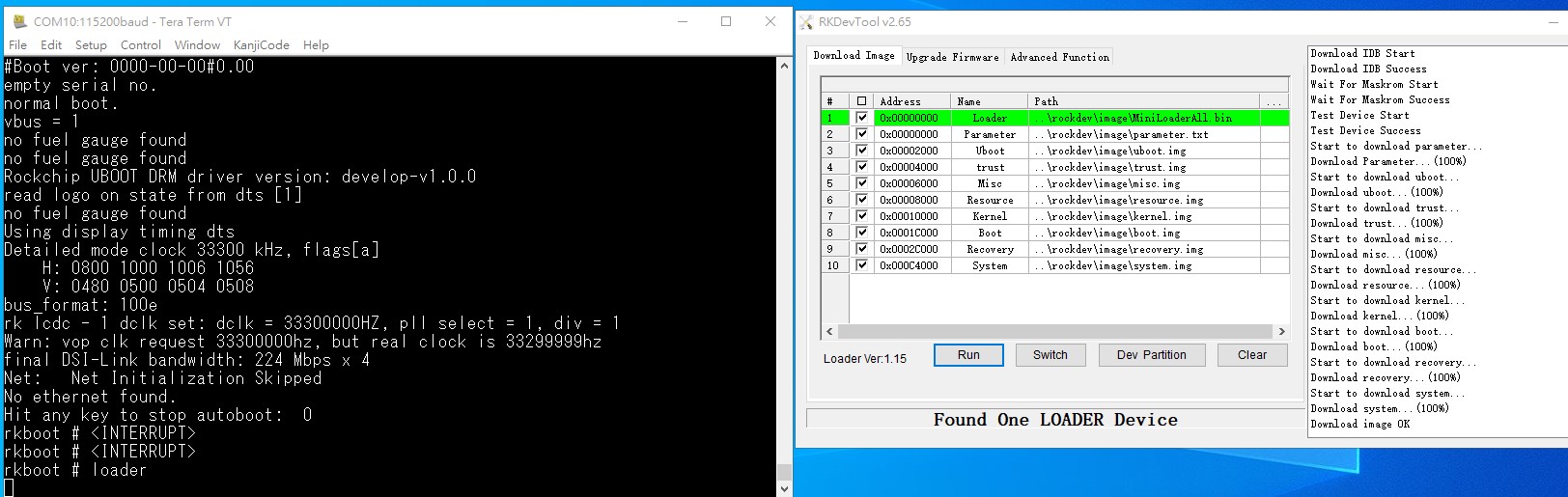Click the path cell for uboot.img
The height and width of the screenshot is (497, 1568).
tap(1144, 151)
